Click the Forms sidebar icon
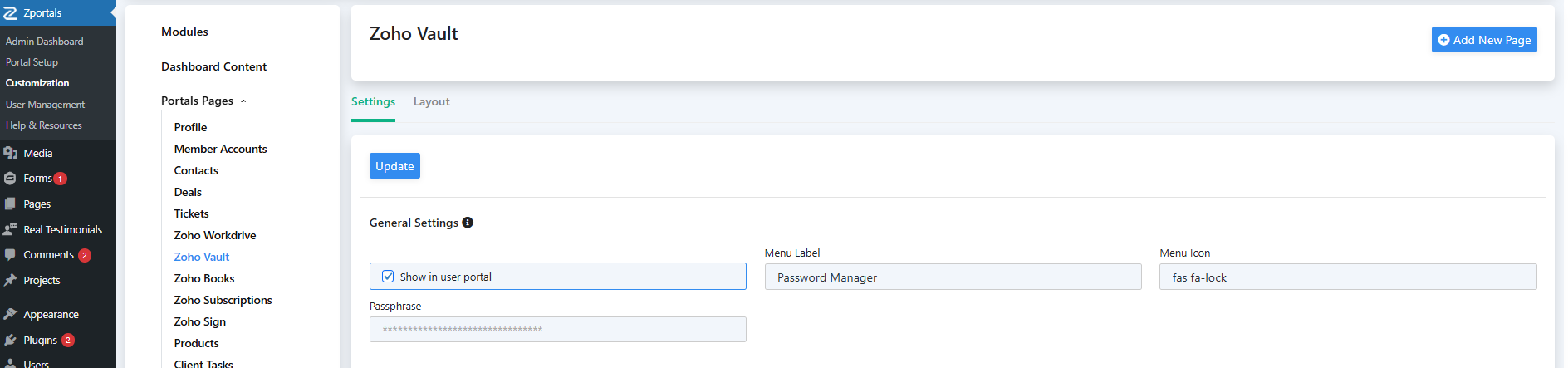Image resolution: width=1568 pixels, height=368 pixels. point(10,179)
